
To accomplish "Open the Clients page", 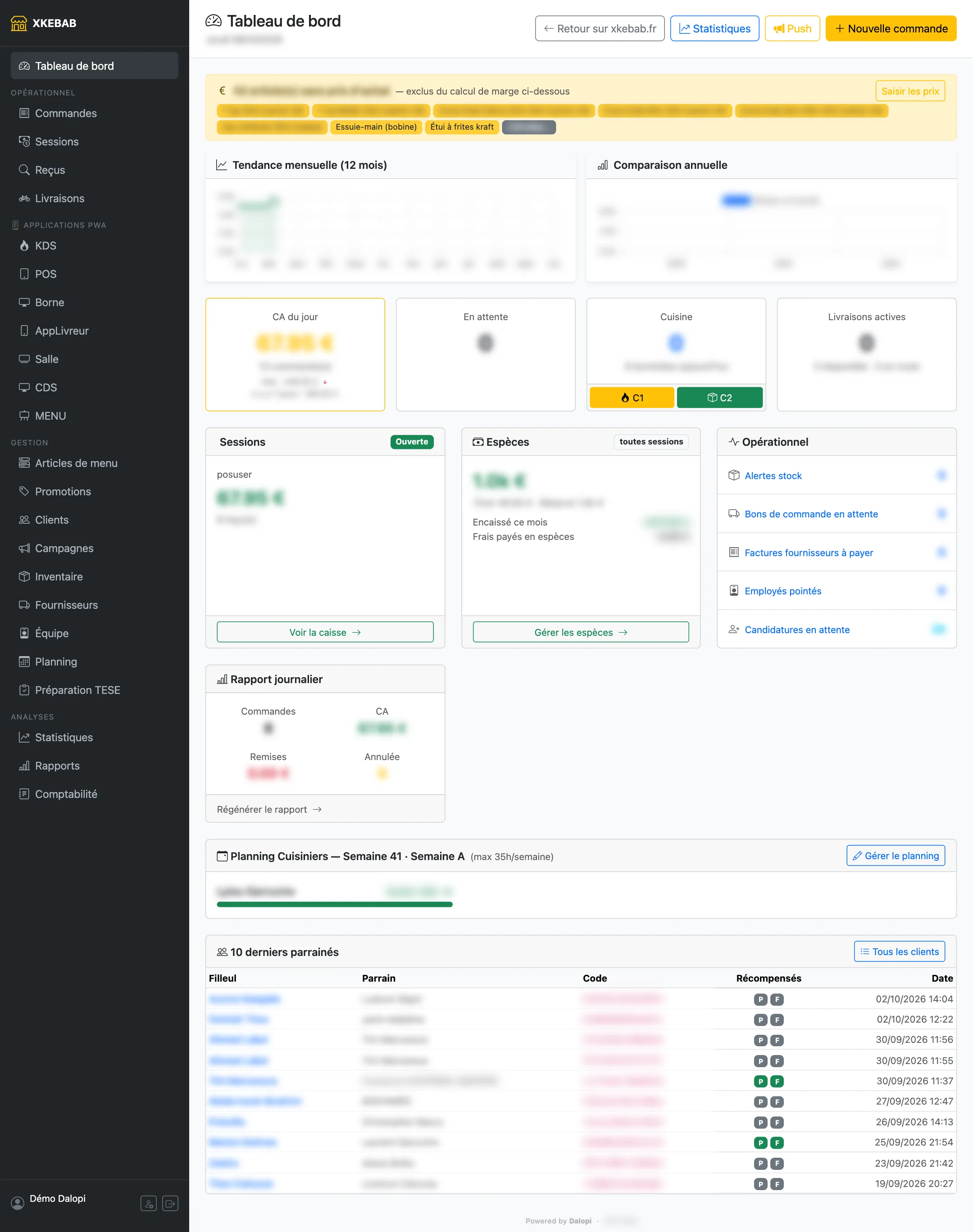I will (x=95, y=520).
